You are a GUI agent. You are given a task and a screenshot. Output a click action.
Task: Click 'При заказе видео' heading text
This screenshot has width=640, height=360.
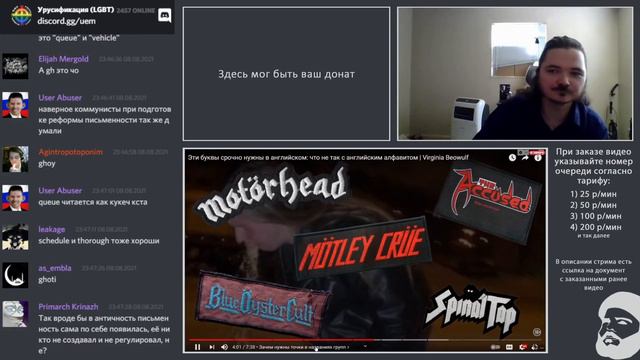tap(593, 152)
